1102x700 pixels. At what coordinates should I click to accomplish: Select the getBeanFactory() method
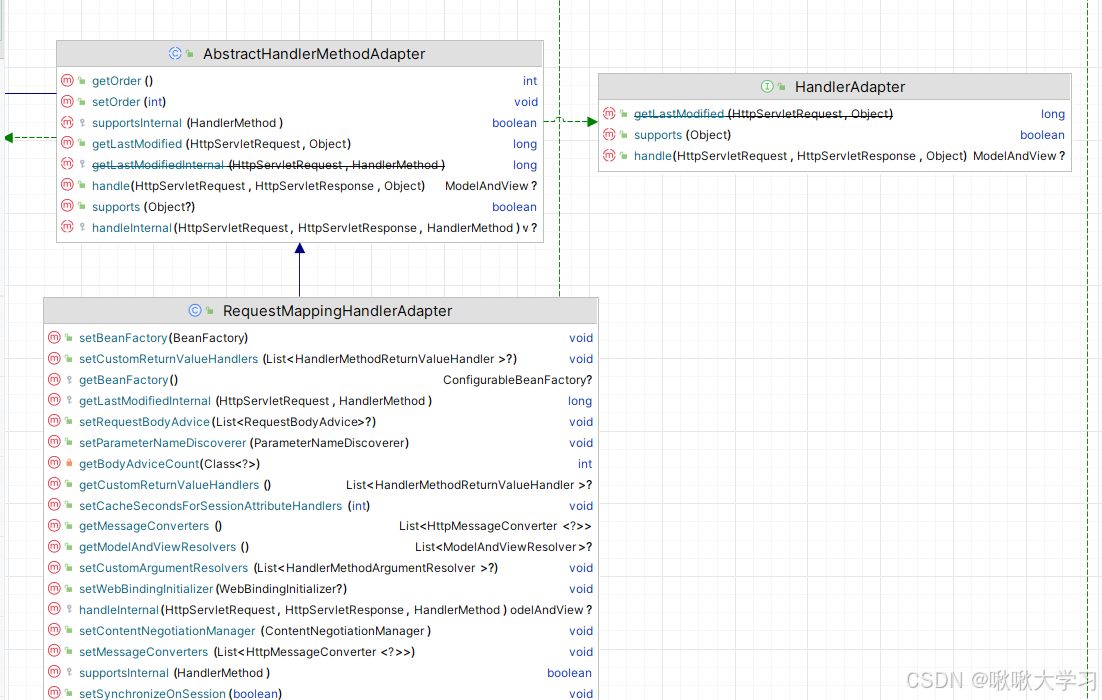(x=129, y=380)
